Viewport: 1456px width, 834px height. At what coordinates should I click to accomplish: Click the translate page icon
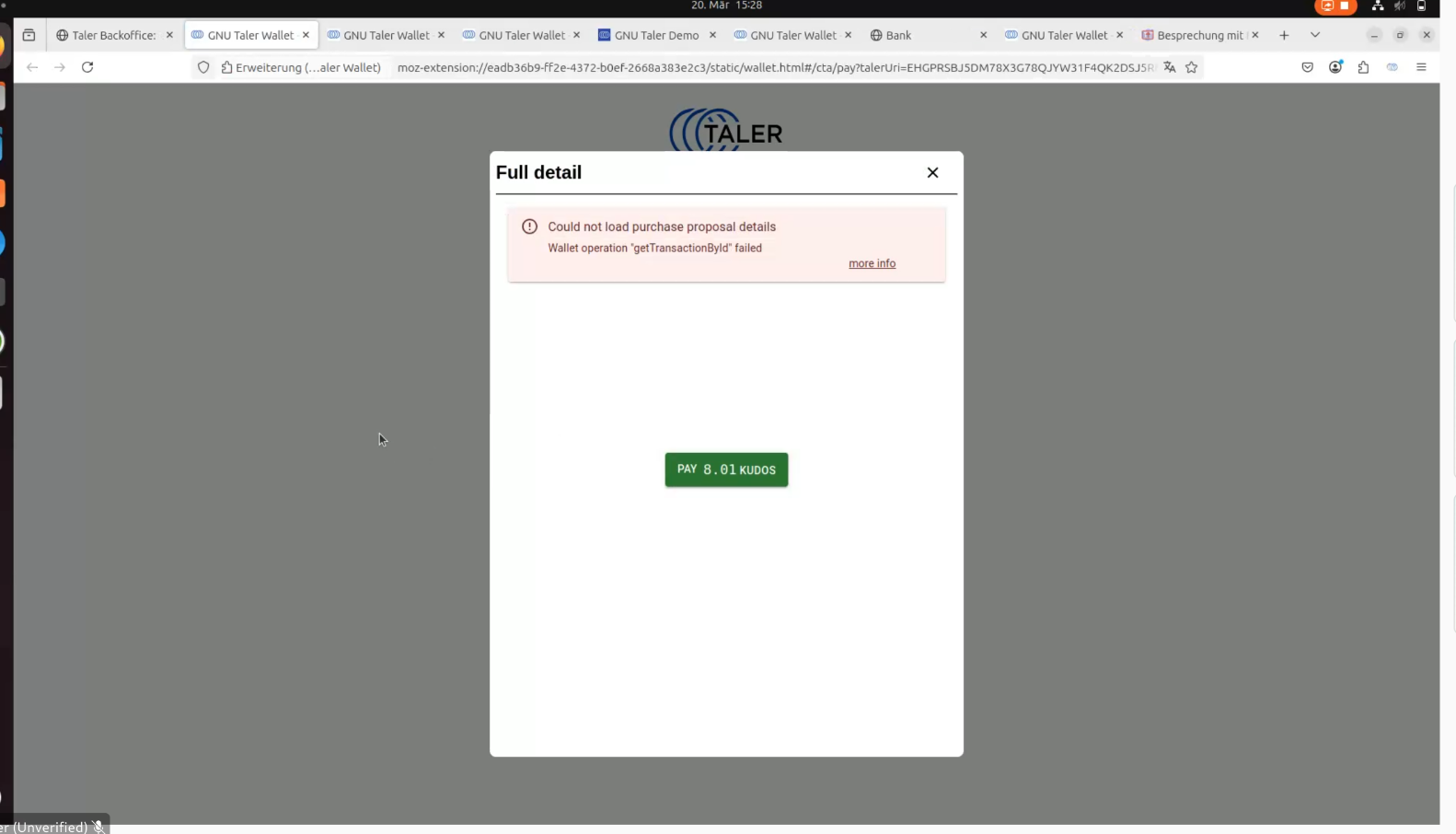[1169, 67]
